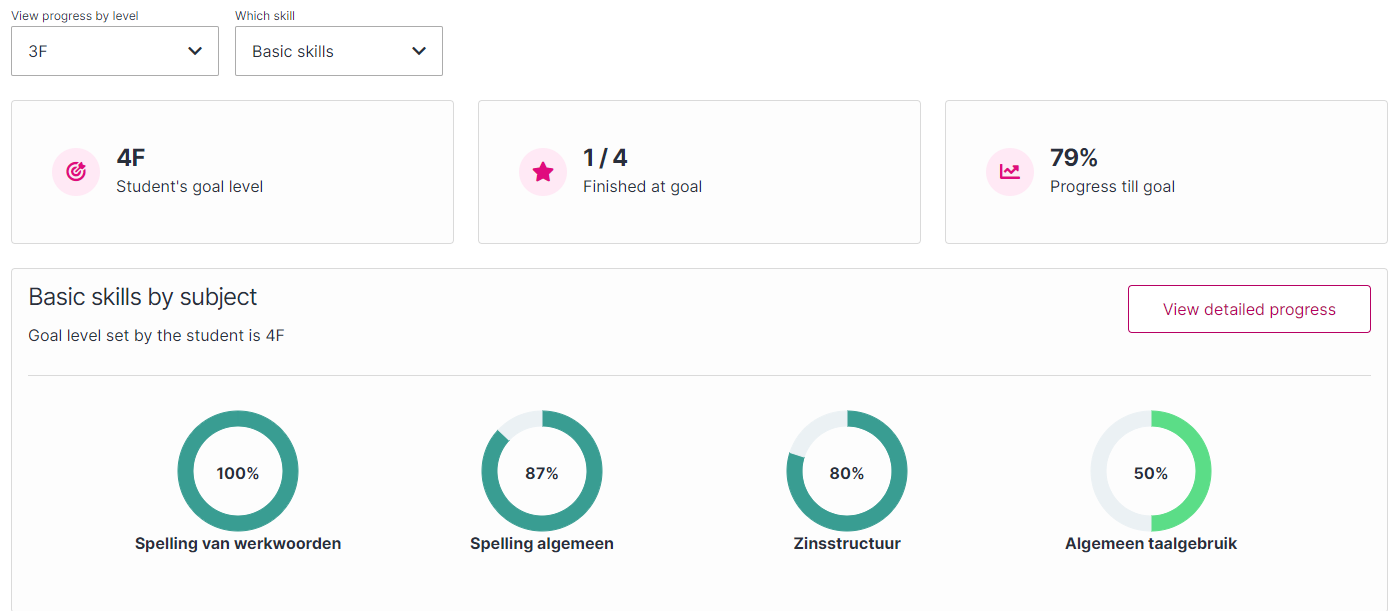Select the 87% progress ring for Spelling algemeen
1396x611 pixels.
coord(542,472)
